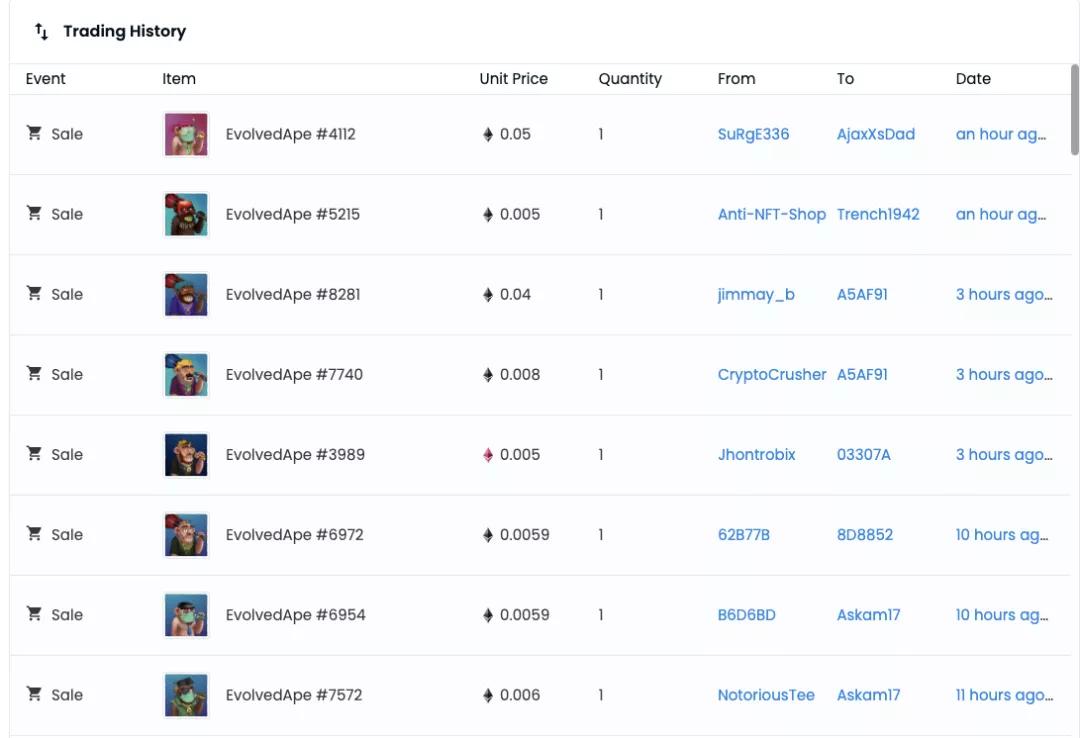Screen dimensions: 1080x738
Task: Go to the NotoriousTee profile
Action: tap(766, 694)
